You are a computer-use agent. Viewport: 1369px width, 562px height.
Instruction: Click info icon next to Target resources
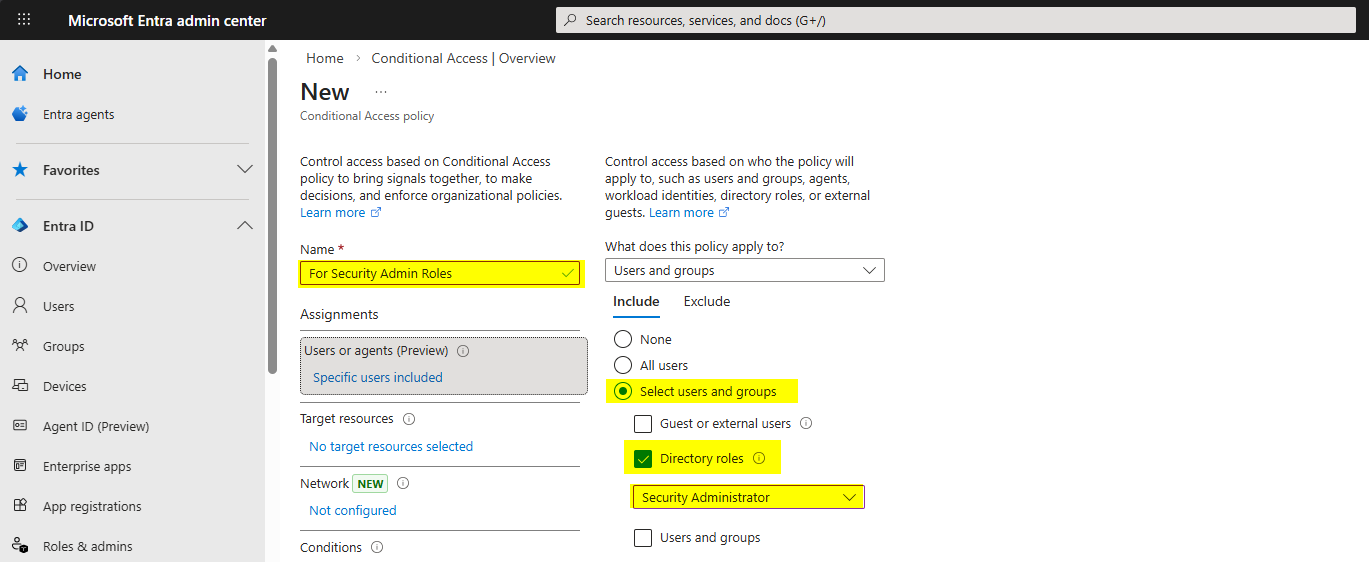[x=409, y=419]
